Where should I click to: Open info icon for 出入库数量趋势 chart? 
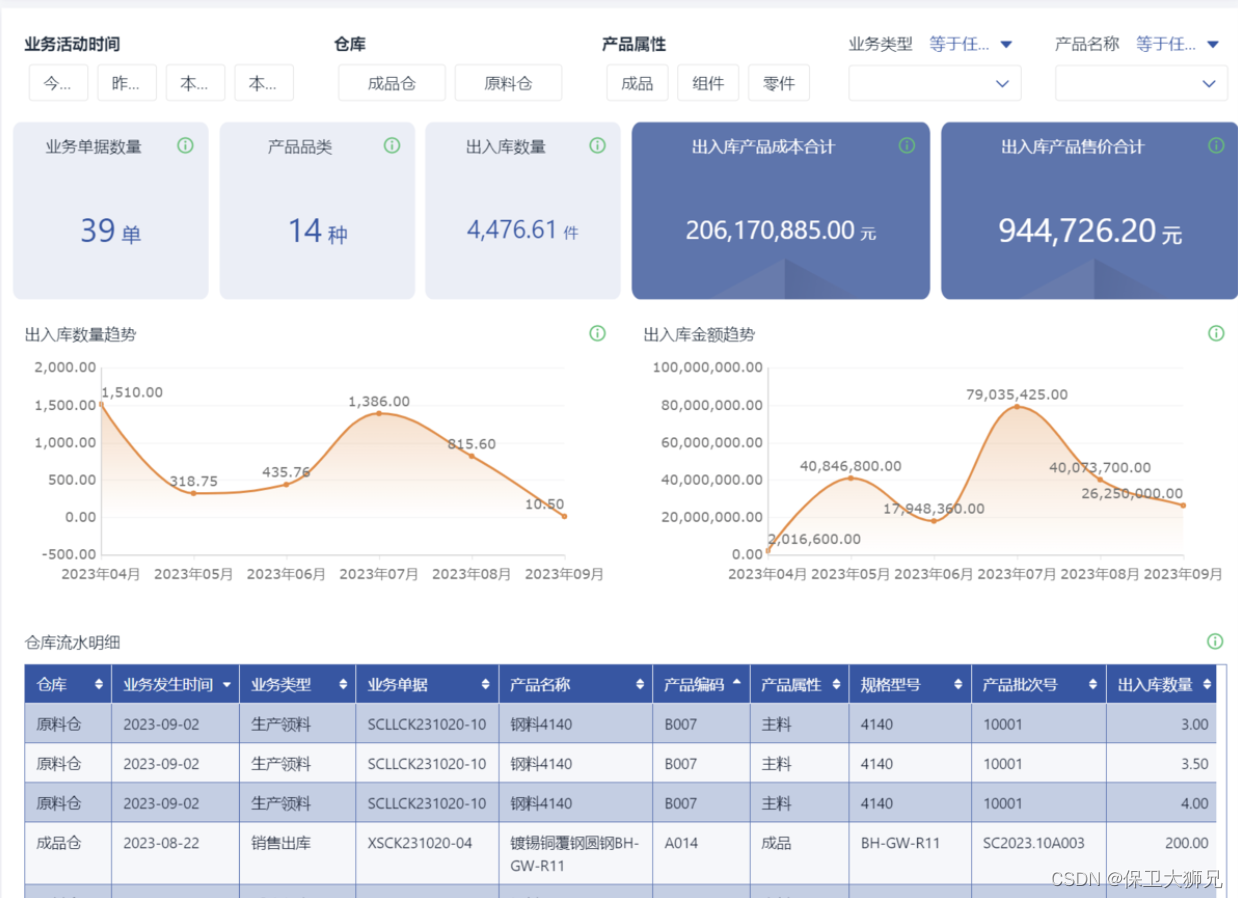[598, 334]
